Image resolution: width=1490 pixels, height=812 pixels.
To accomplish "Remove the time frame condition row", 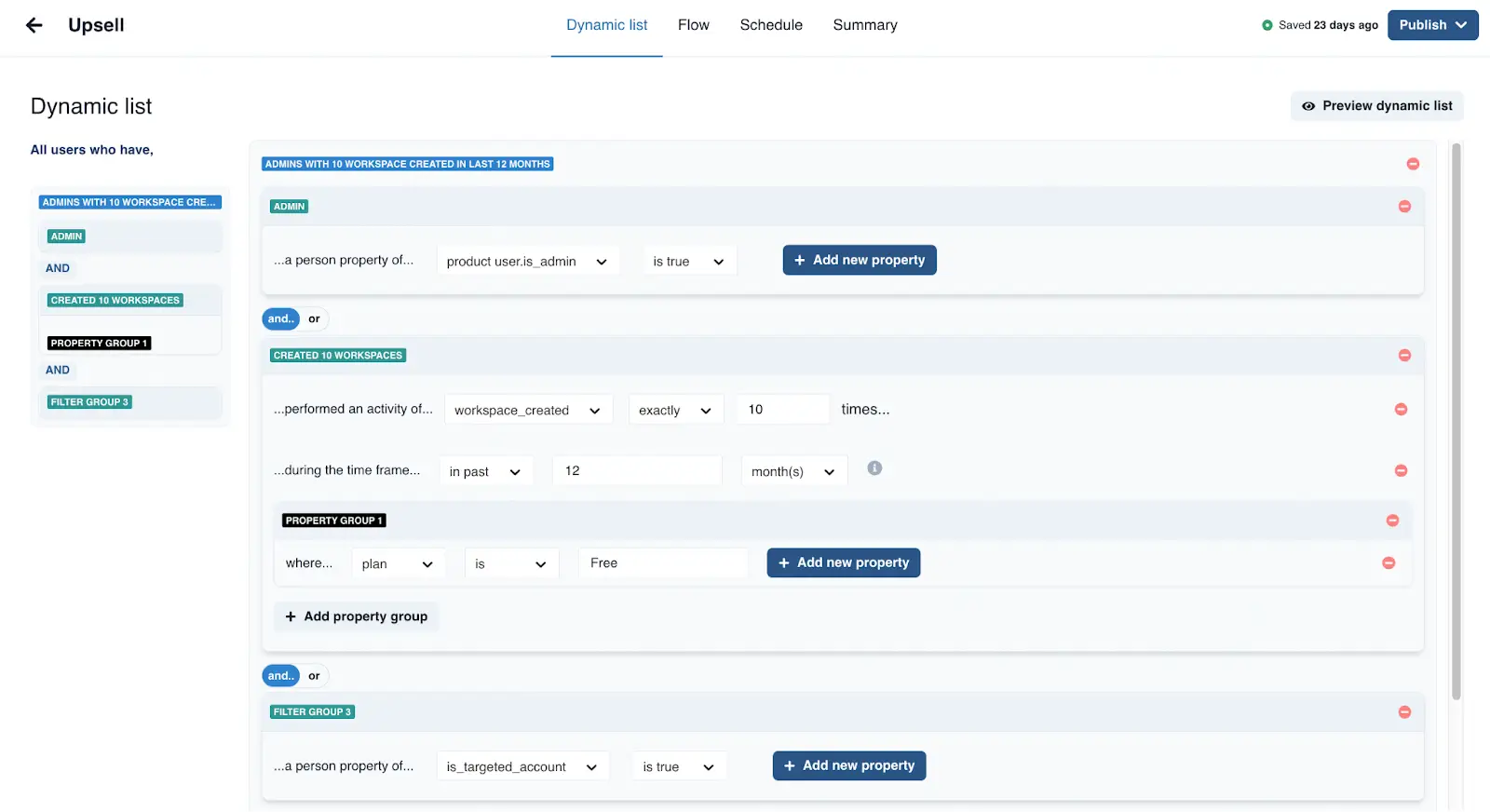I will click(x=1401, y=471).
